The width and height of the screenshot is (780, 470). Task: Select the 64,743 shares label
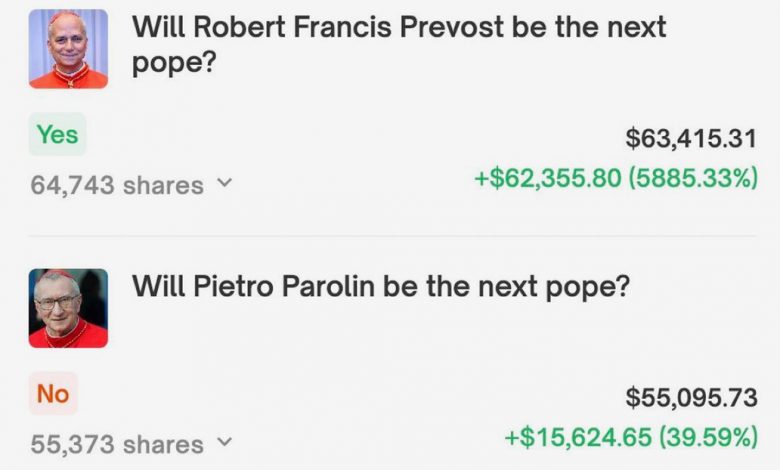click(117, 185)
